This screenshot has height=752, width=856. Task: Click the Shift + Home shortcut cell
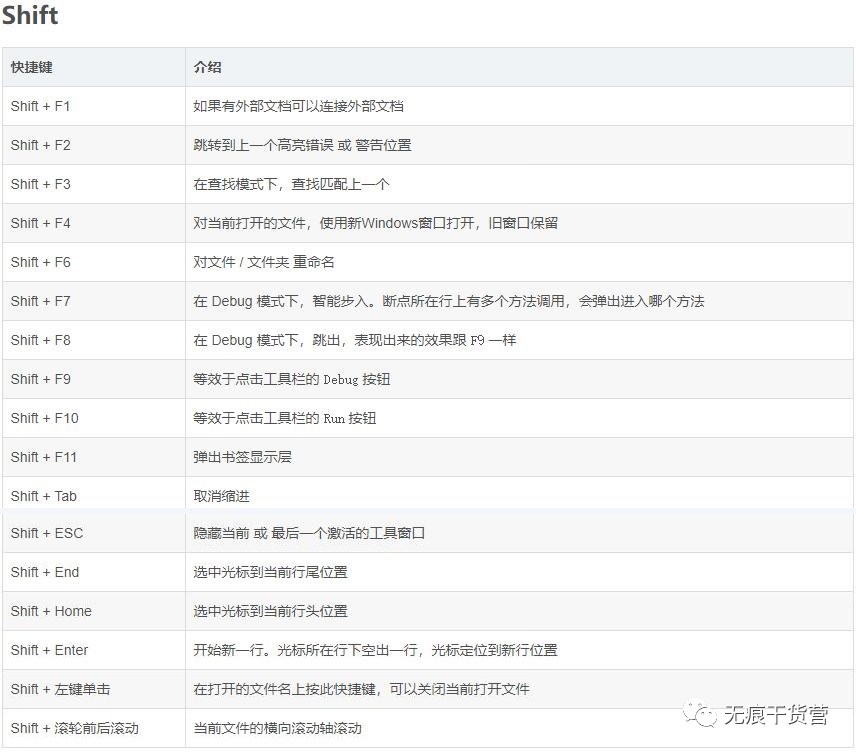click(94, 611)
